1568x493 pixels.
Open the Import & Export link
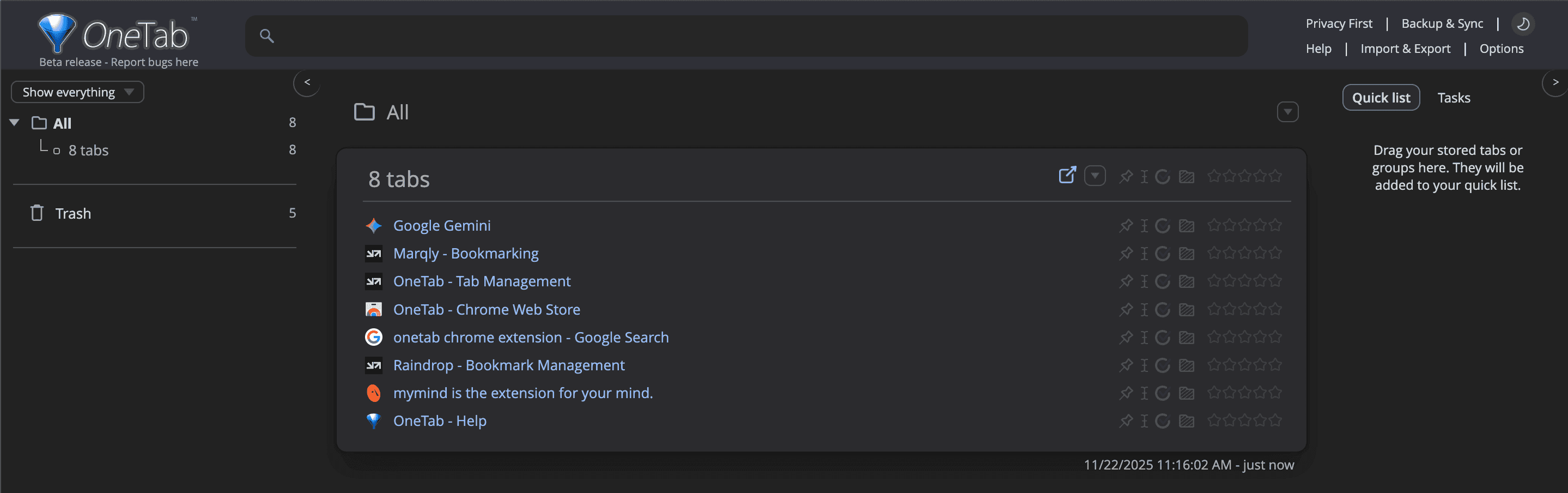(1405, 49)
